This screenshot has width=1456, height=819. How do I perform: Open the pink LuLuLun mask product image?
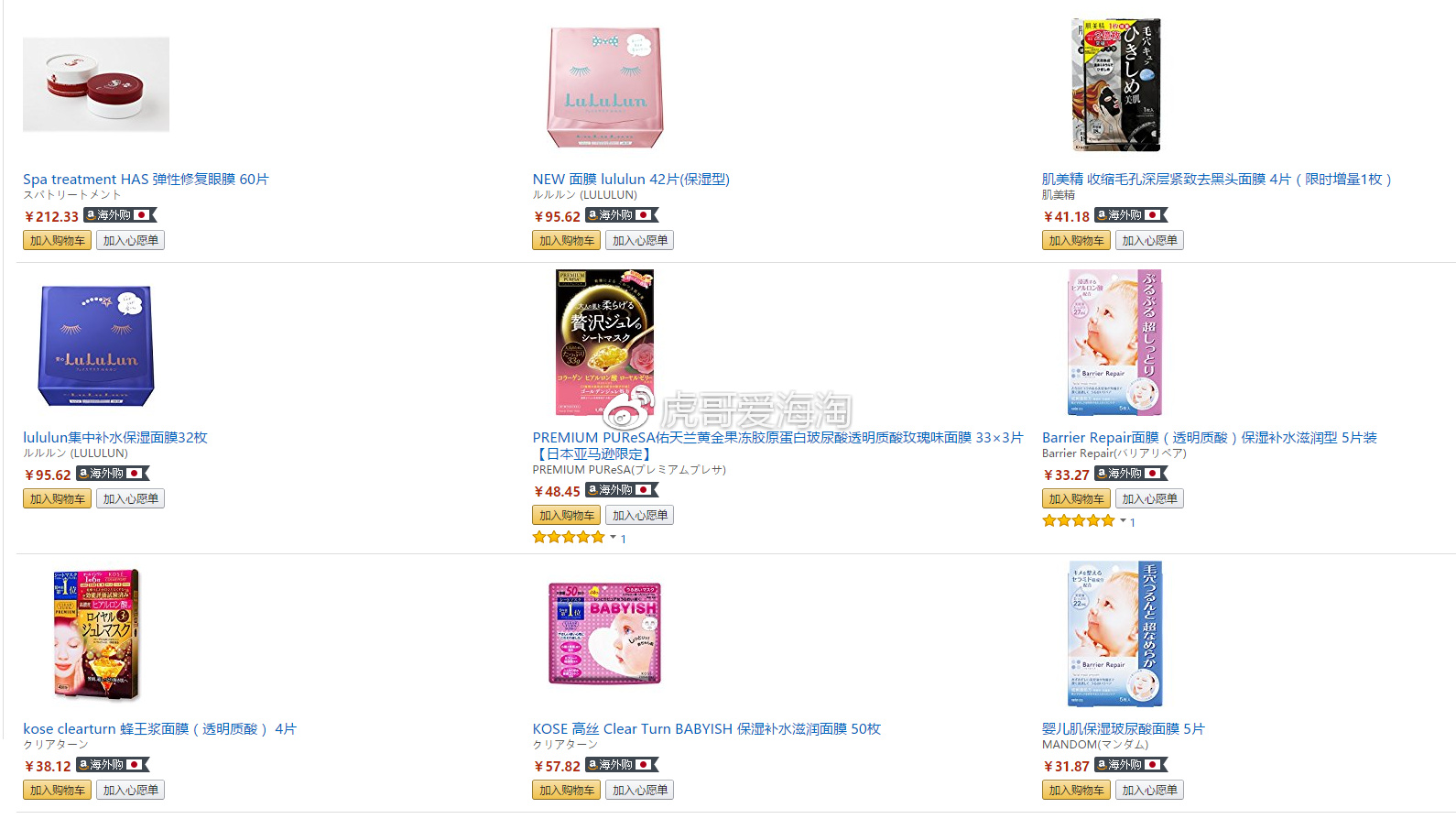click(605, 87)
